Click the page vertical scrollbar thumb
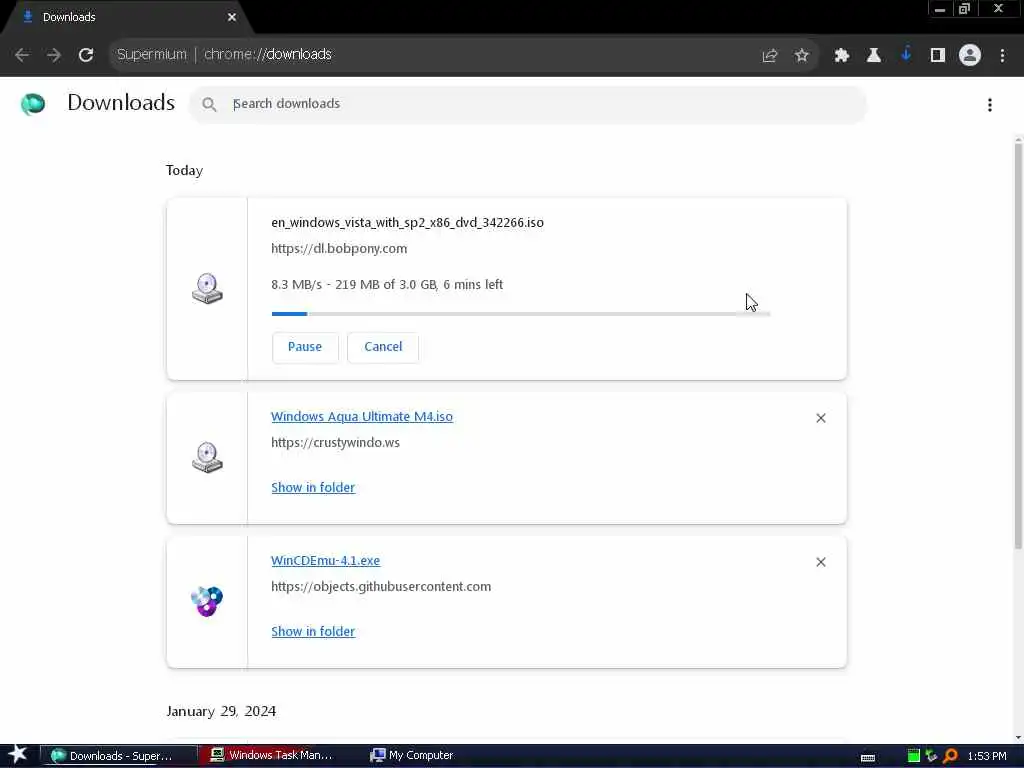 pos(1018,344)
